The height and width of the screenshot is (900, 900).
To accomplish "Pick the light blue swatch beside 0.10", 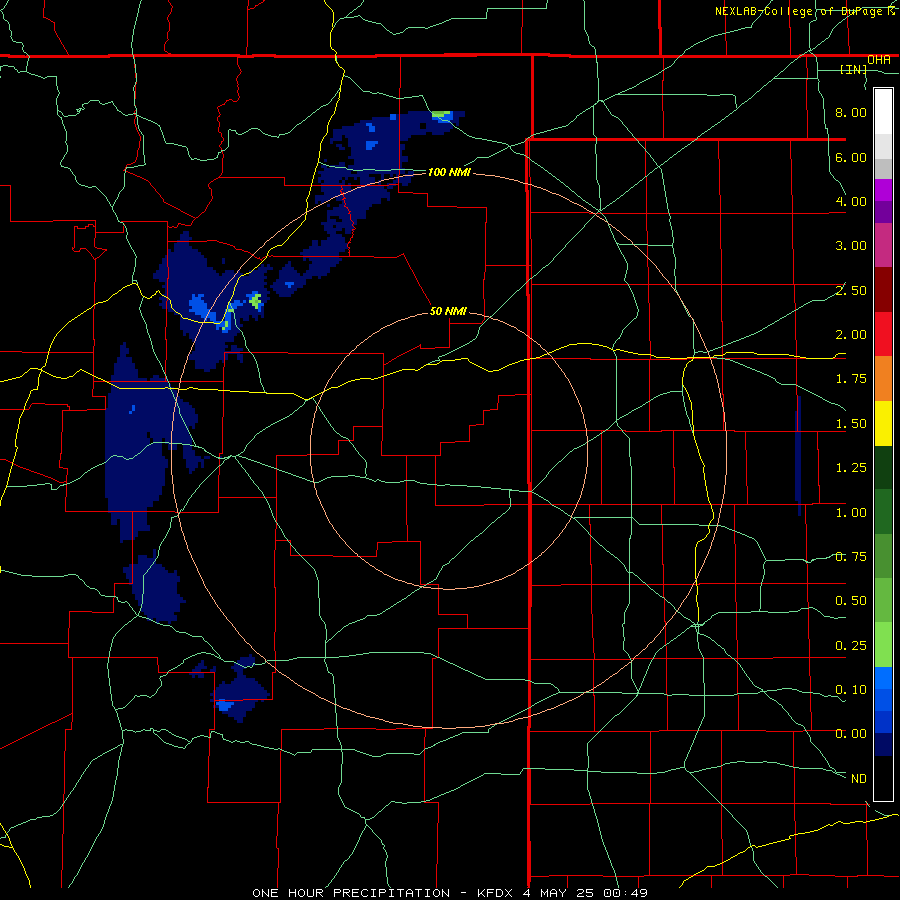I will pos(883,678).
